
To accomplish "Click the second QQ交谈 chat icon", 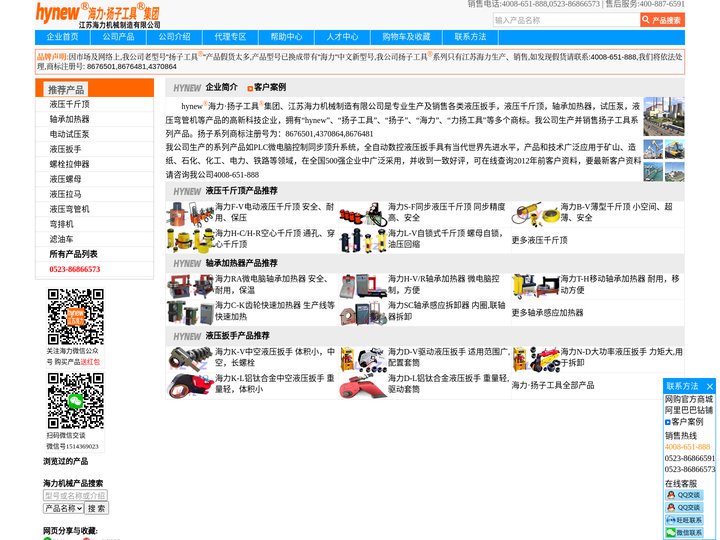I will (x=684, y=507).
